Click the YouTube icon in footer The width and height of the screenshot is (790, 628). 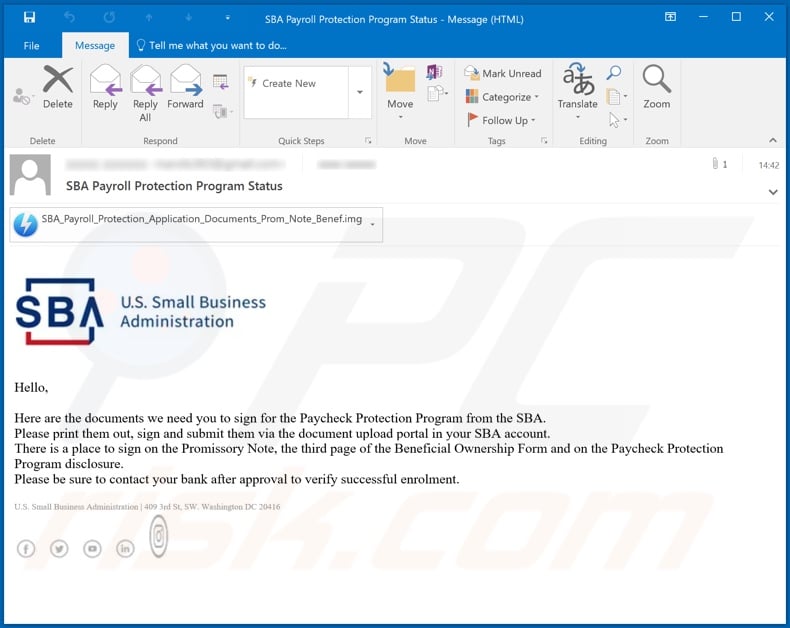coord(92,548)
